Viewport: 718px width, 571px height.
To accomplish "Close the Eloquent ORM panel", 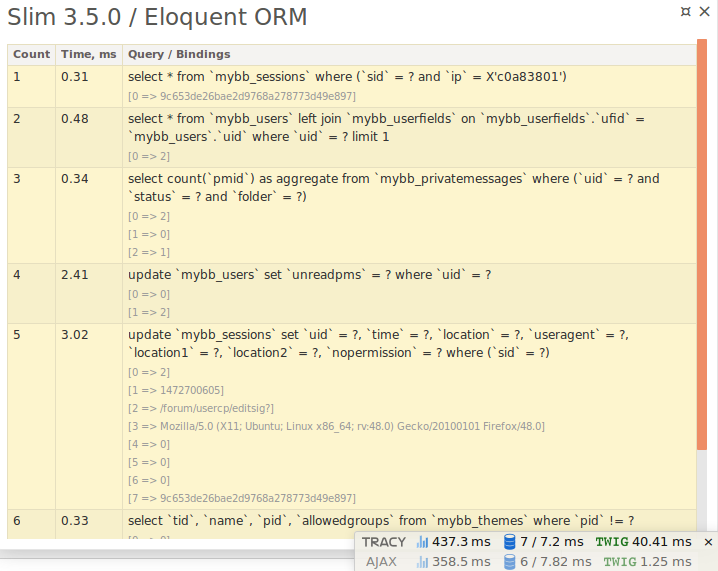I will [x=705, y=11].
